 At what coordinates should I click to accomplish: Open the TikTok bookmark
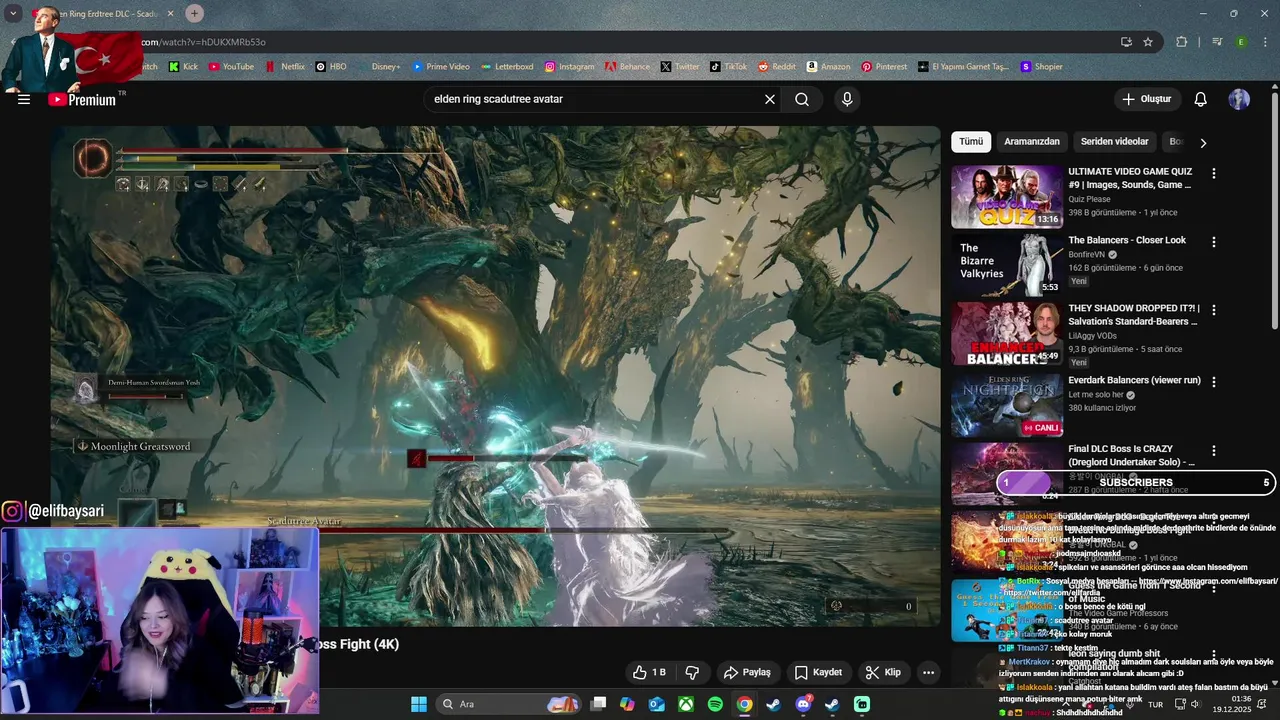(x=729, y=67)
